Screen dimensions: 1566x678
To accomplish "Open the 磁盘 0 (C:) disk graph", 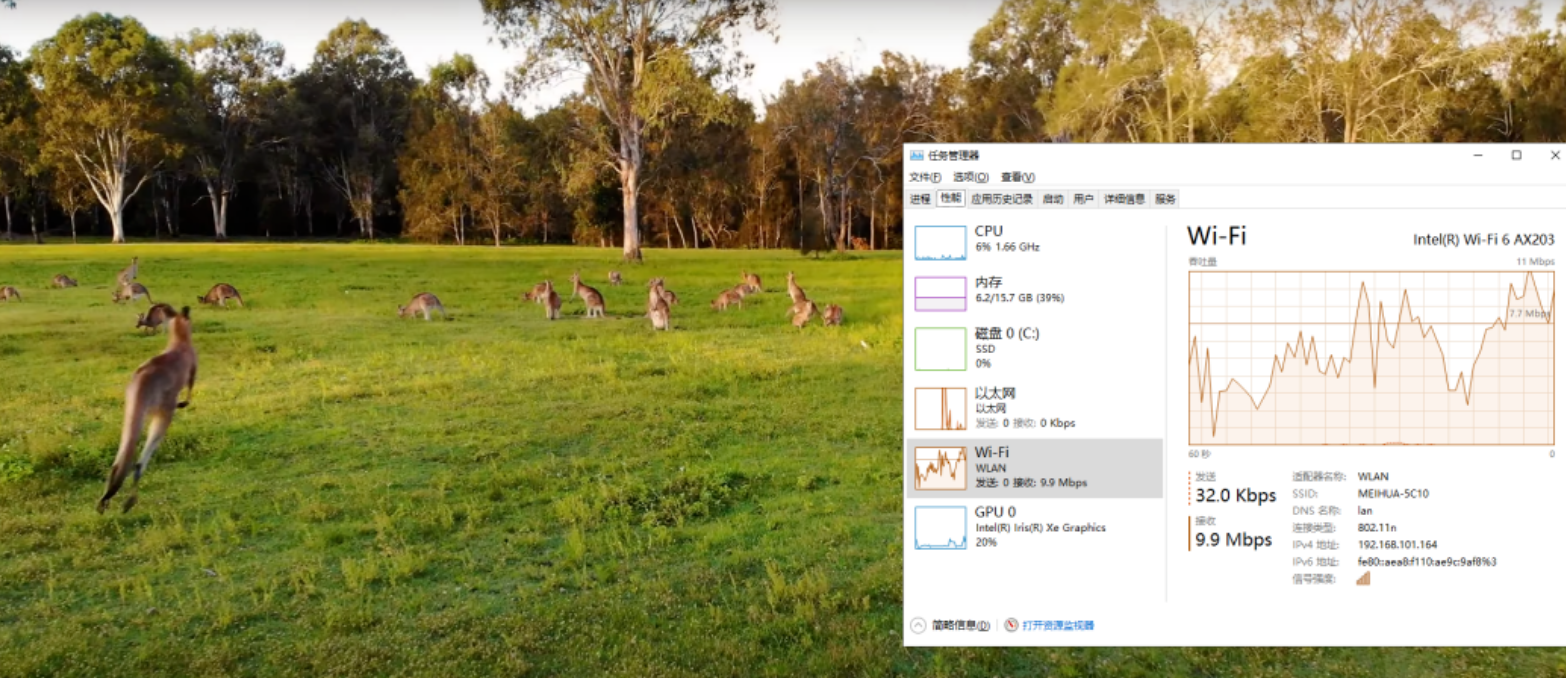I will [940, 348].
